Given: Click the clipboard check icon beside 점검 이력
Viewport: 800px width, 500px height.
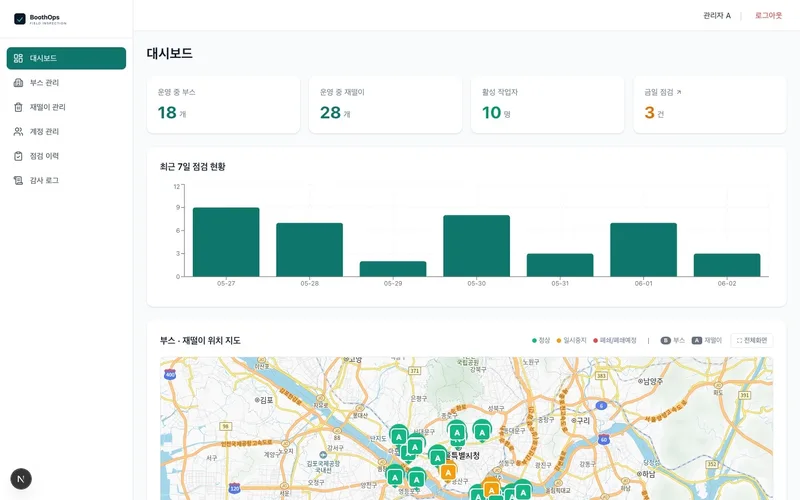Looking at the screenshot, I should (18, 156).
